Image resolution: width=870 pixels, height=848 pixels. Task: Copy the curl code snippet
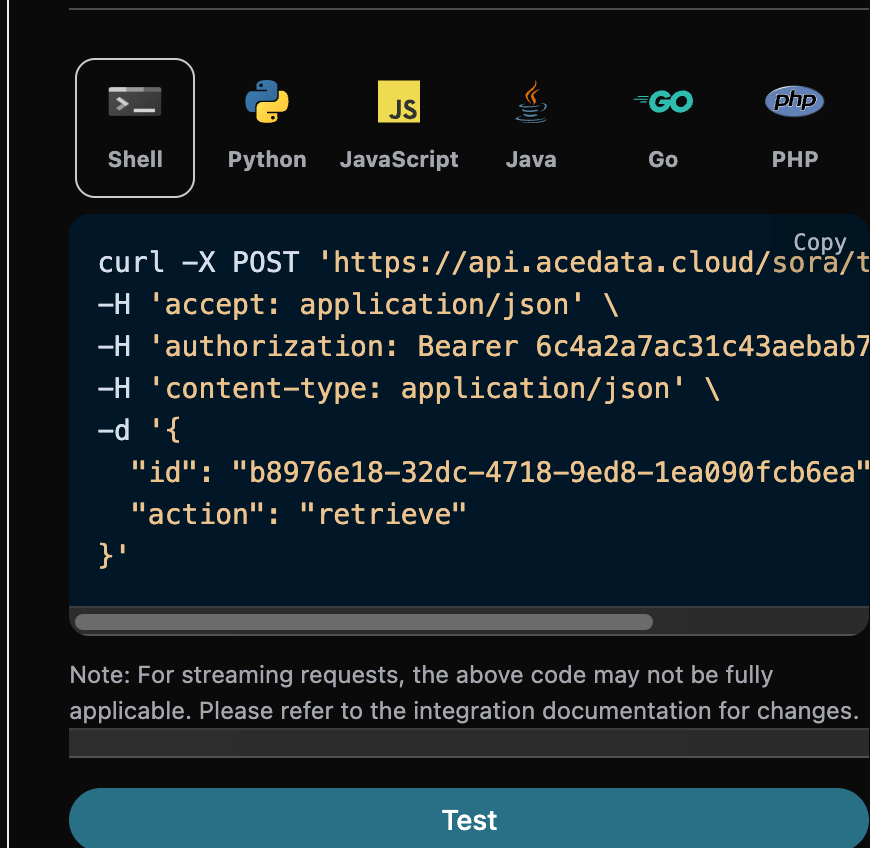tap(819, 242)
